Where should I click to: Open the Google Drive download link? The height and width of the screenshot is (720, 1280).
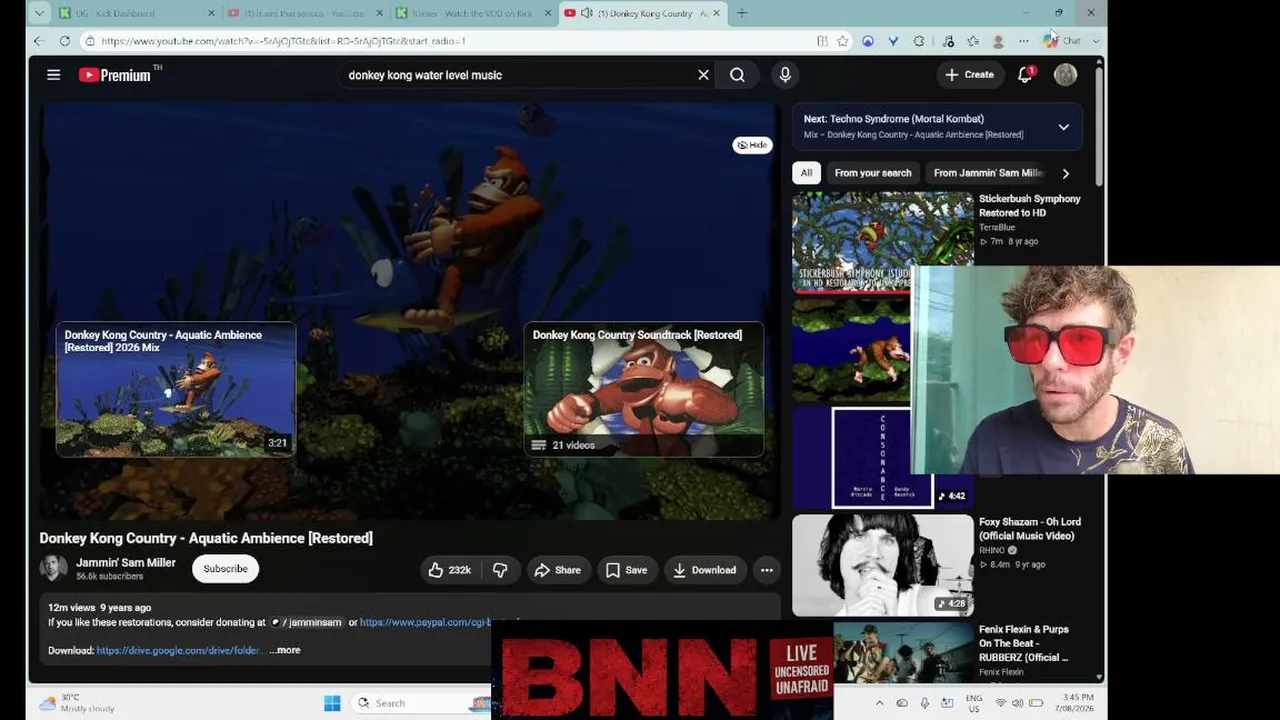tap(179, 650)
